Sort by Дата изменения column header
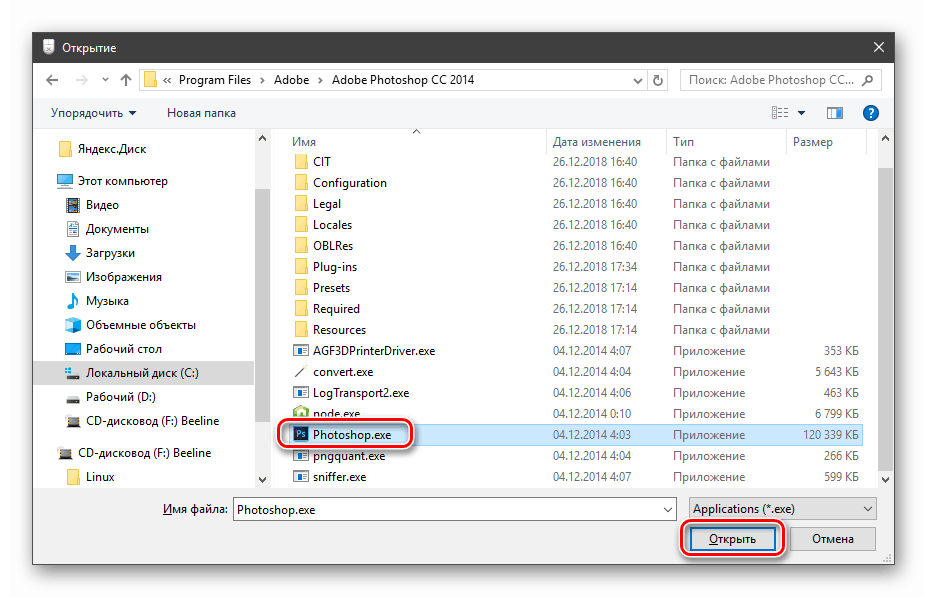The width and height of the screenshot is (927, 597). (597, 142)
